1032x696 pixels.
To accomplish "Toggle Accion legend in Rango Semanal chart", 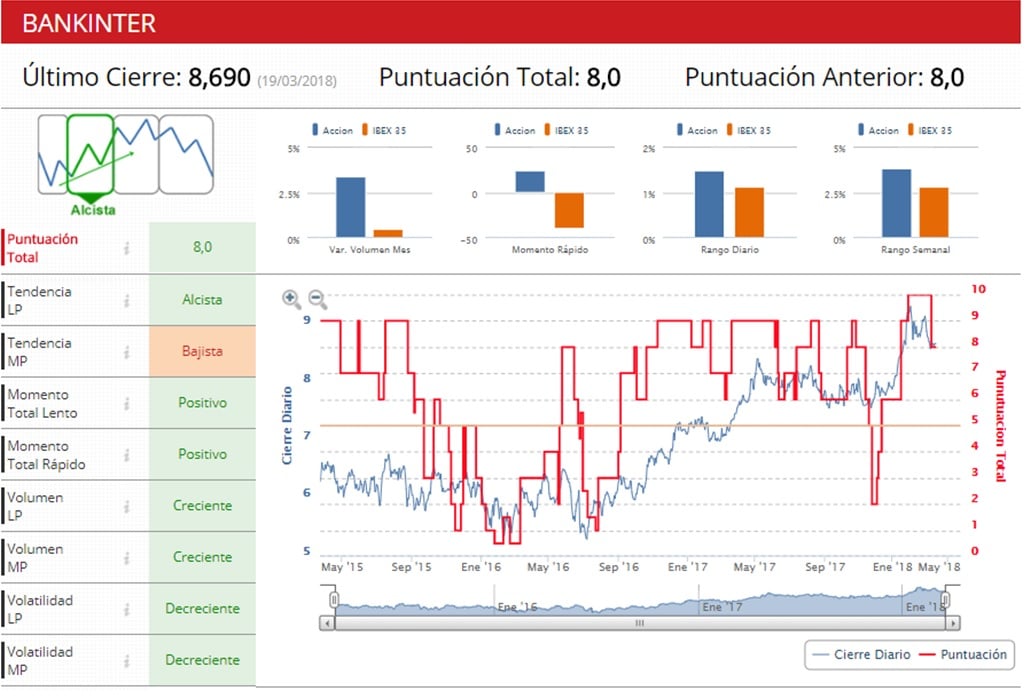I will (878, 130).
